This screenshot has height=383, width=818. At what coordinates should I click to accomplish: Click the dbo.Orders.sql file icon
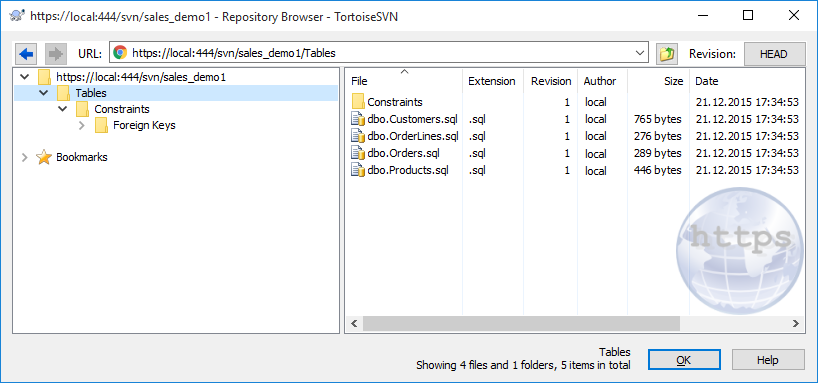[x=358, y=153]
